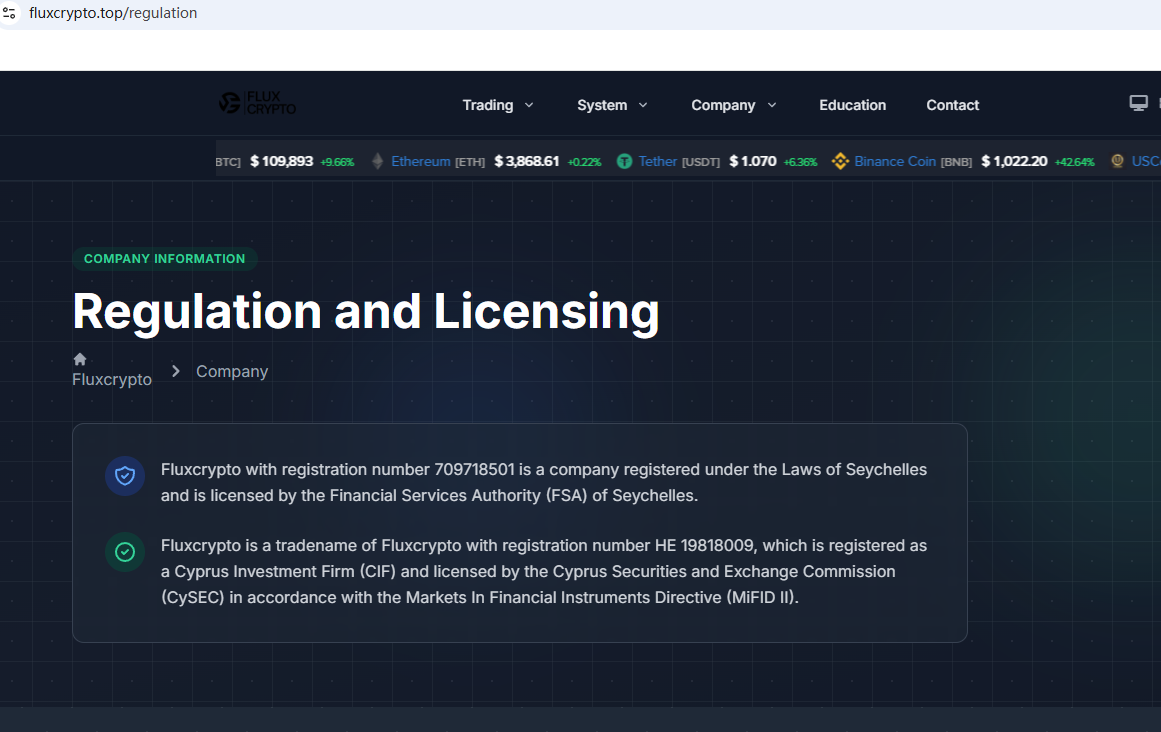Open the Ethereum ticker link
1161x732 pixels.
420,161
